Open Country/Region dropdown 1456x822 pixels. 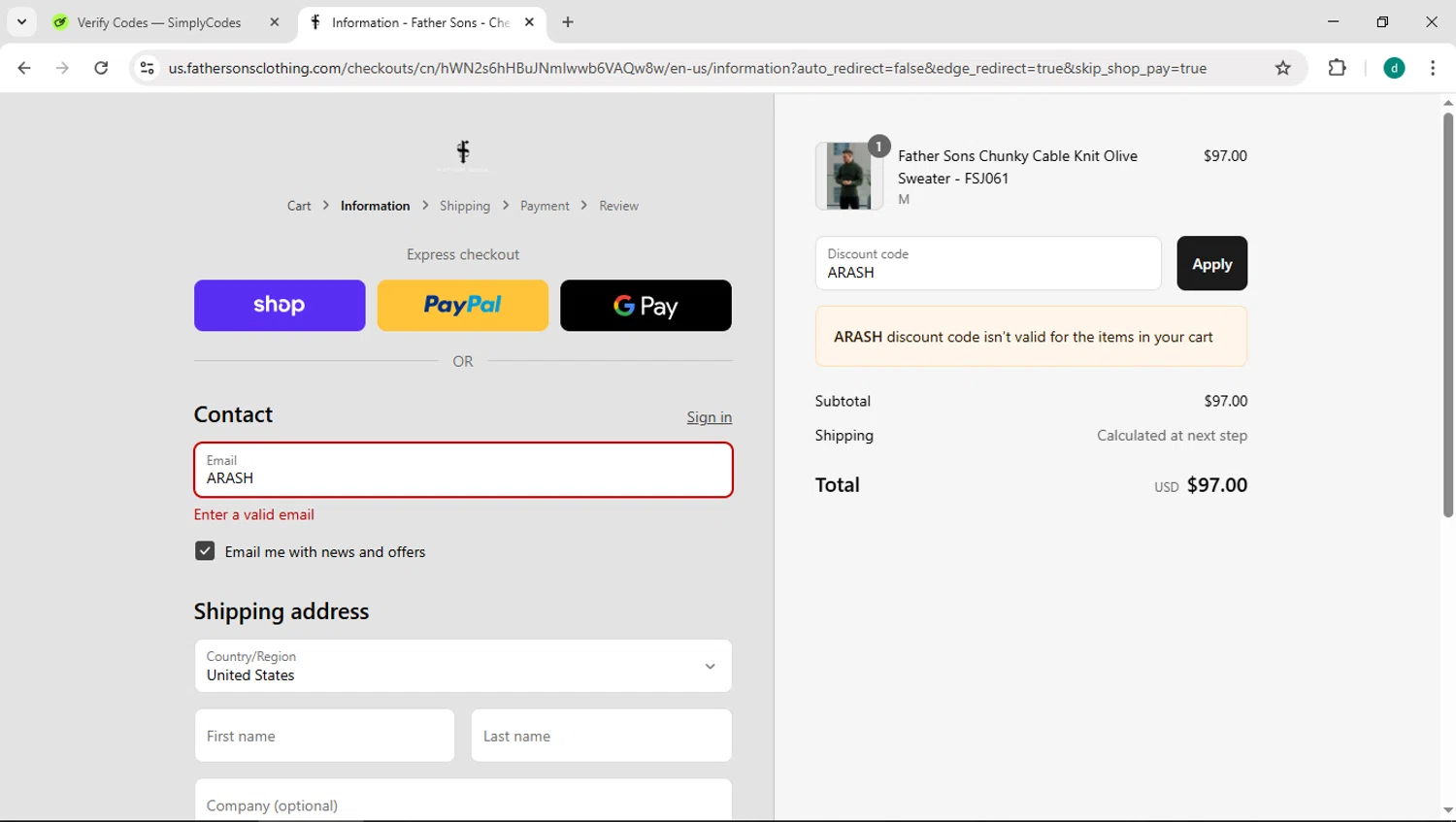(x=463, y=666)
